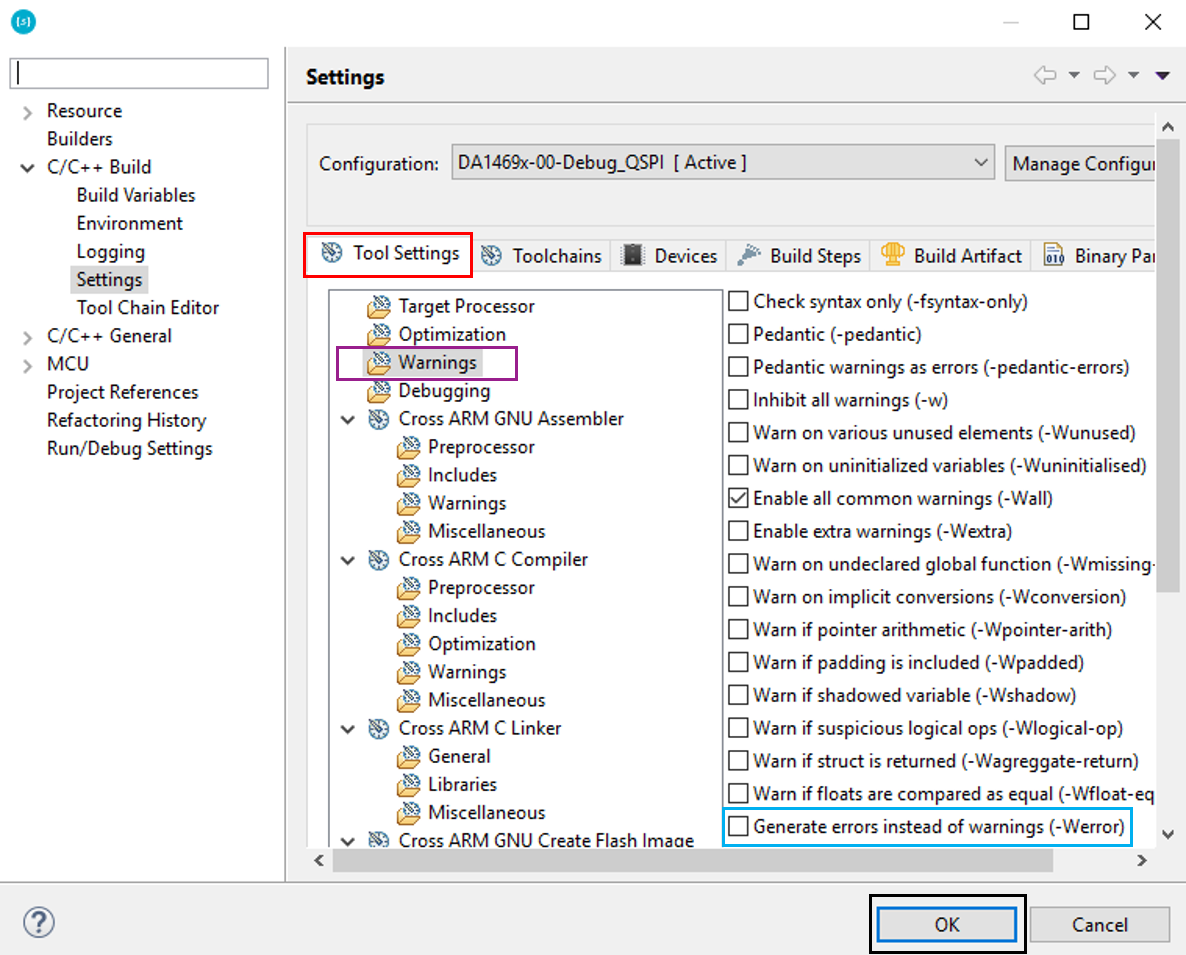Viewport: 1186px width, 955px height.
Task: Click the Build Artifact trophy icon
Action: (893, 254)
